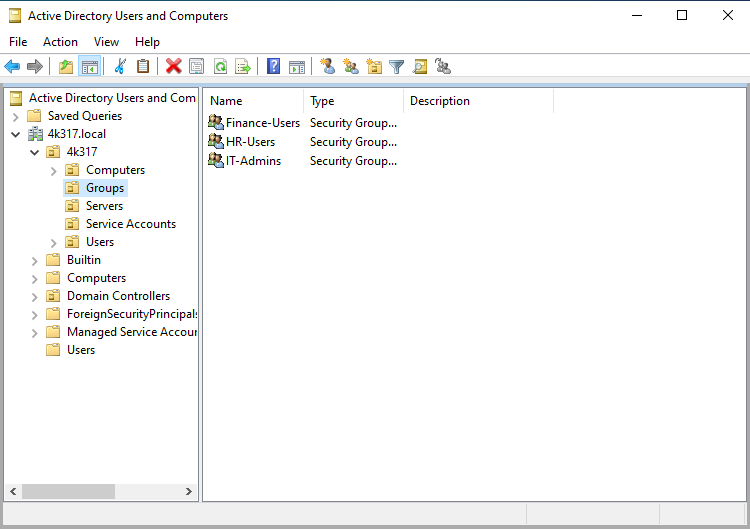Create a new user in current container
The image size is (750, 529).
pyautogui.click(x=328, y=66)
